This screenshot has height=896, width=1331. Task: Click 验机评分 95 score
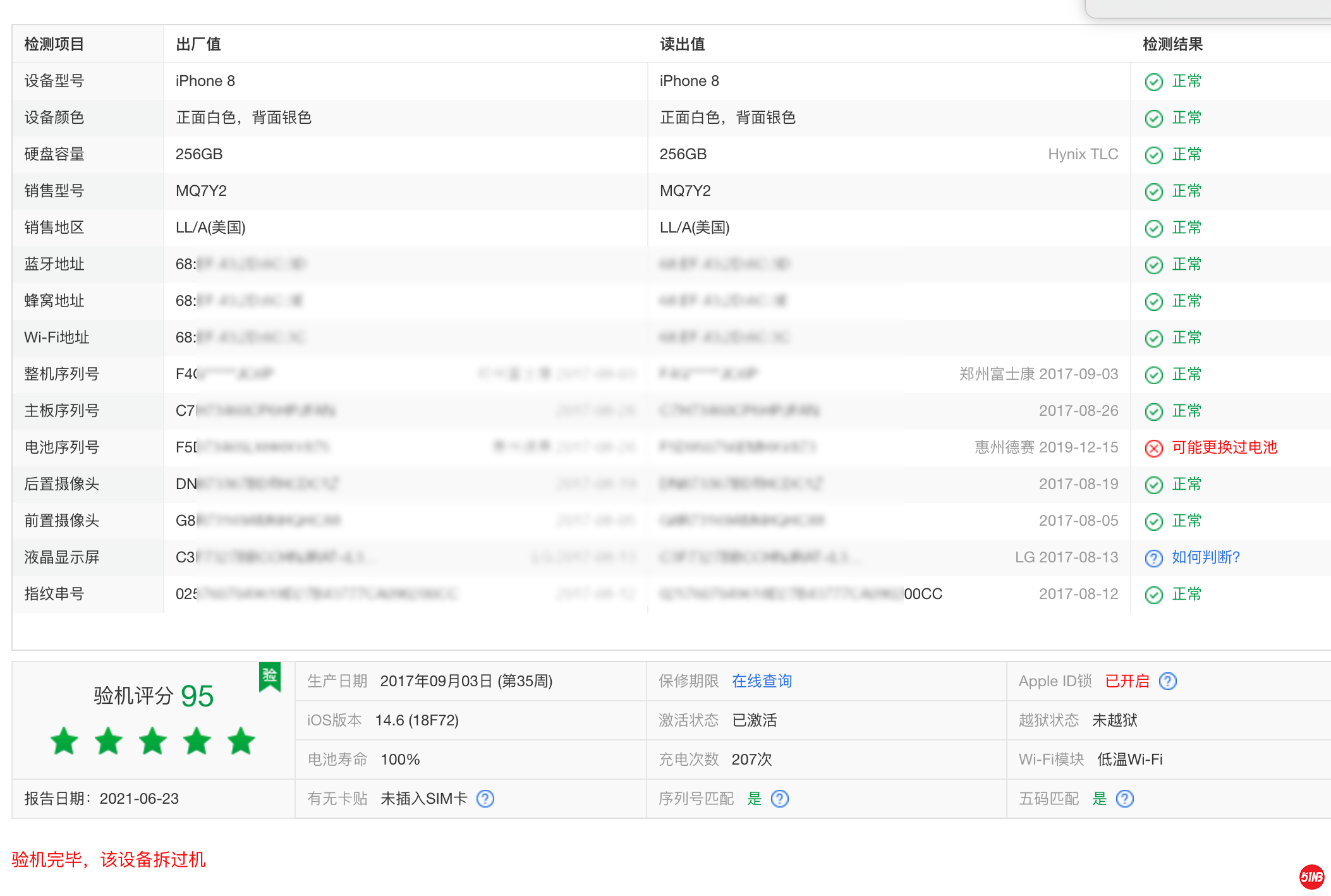[x=153, y=696]
